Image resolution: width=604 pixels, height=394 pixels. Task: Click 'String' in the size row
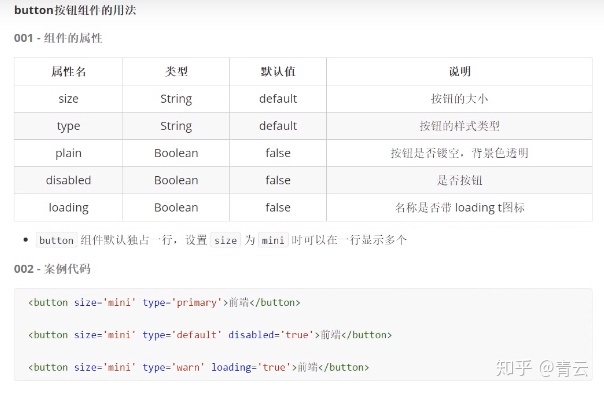(x=176, y=99)
